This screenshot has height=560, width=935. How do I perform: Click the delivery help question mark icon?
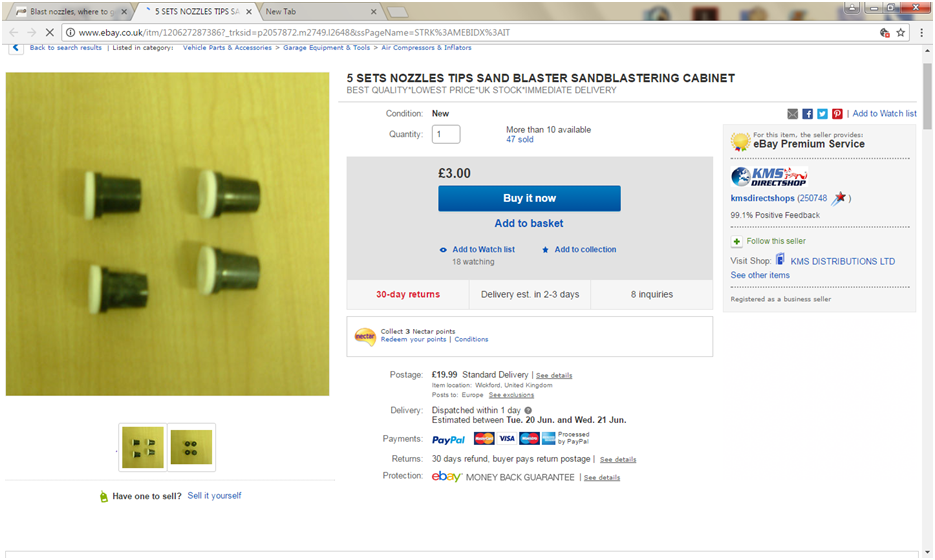528,410
